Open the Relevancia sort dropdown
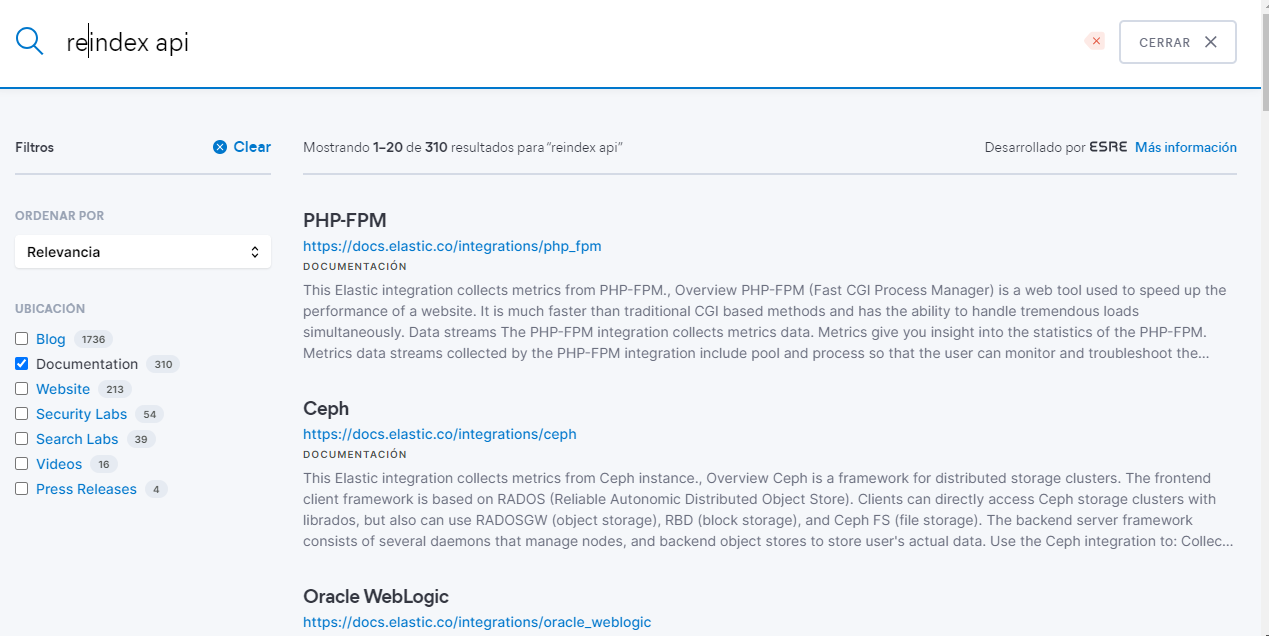This screenshot has height=636, width=1269. click(x=143, y=252)
